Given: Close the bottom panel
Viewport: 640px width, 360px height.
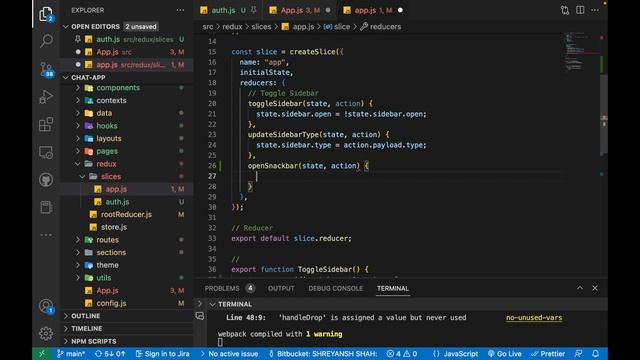Looking at the screenshot, I should 595,288.
